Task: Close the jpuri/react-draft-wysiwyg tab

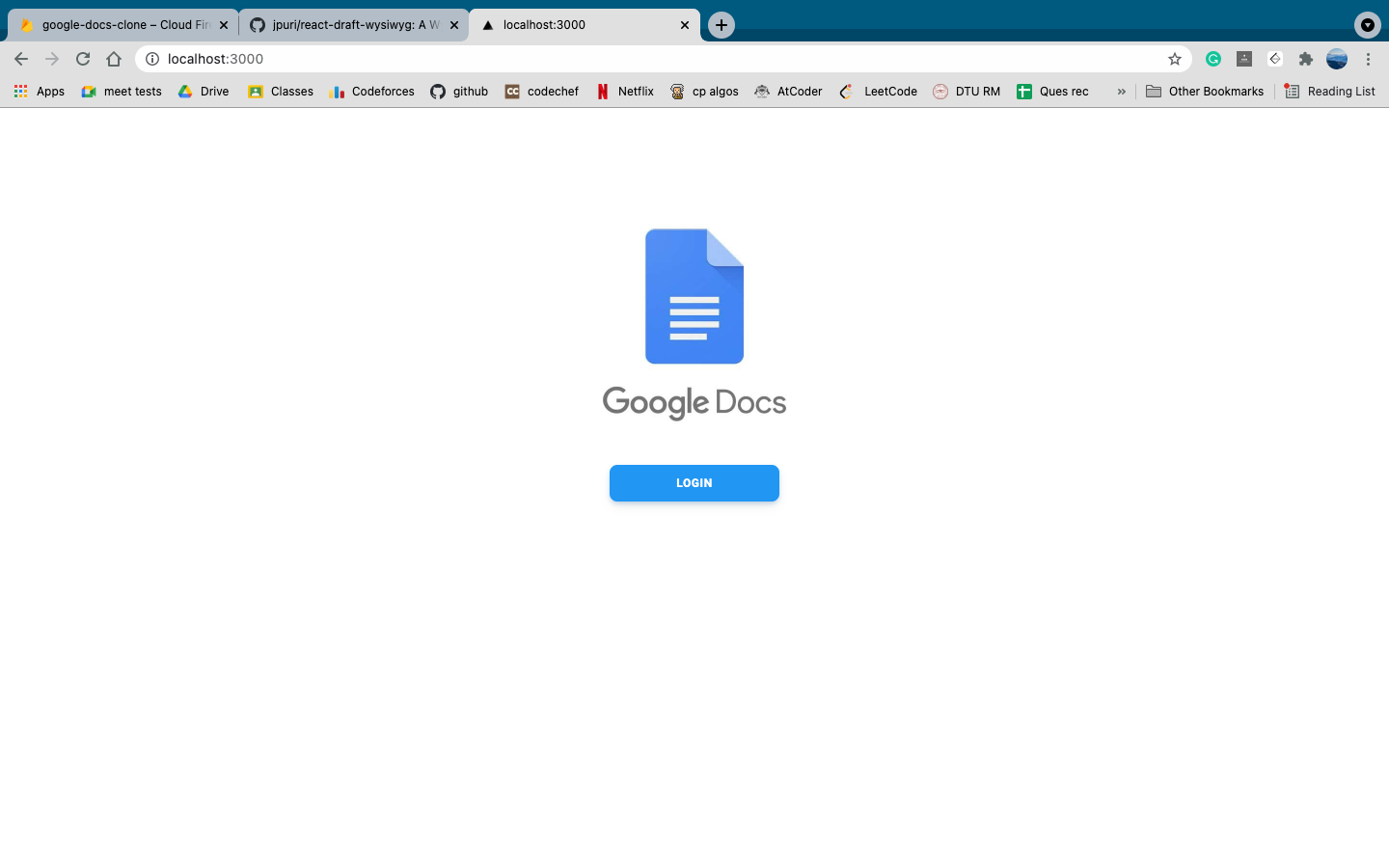Action: click(454, 25)
